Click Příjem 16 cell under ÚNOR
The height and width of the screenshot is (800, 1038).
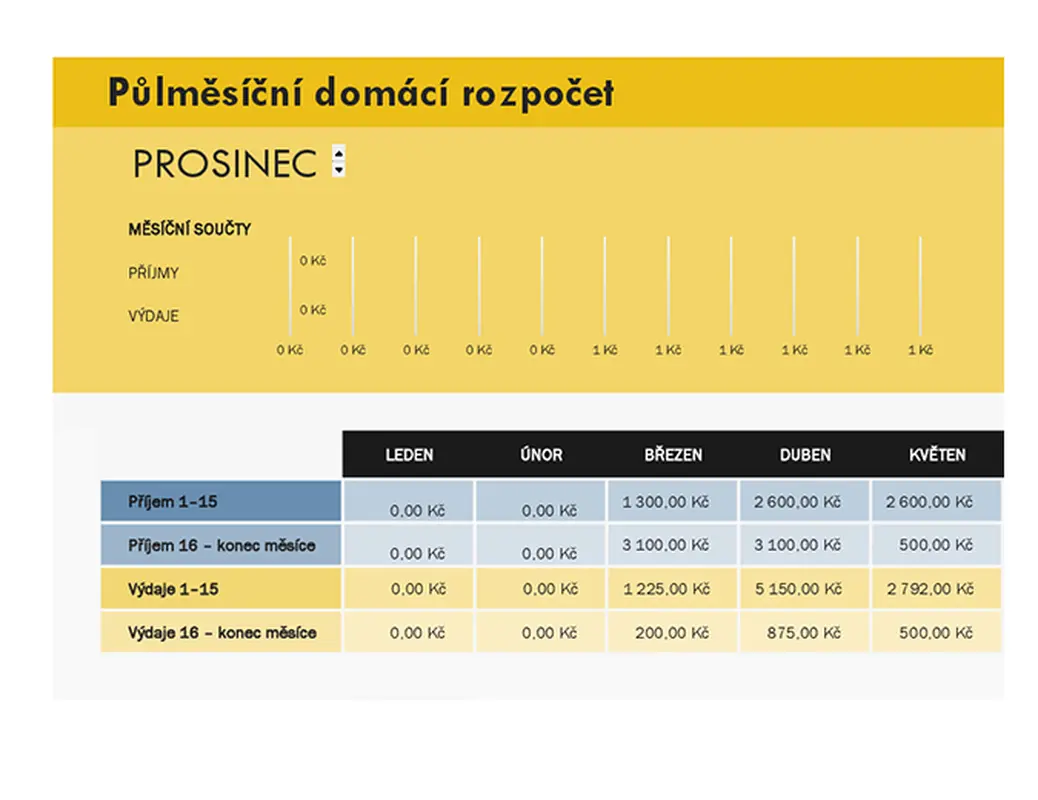tap(541, 545)
